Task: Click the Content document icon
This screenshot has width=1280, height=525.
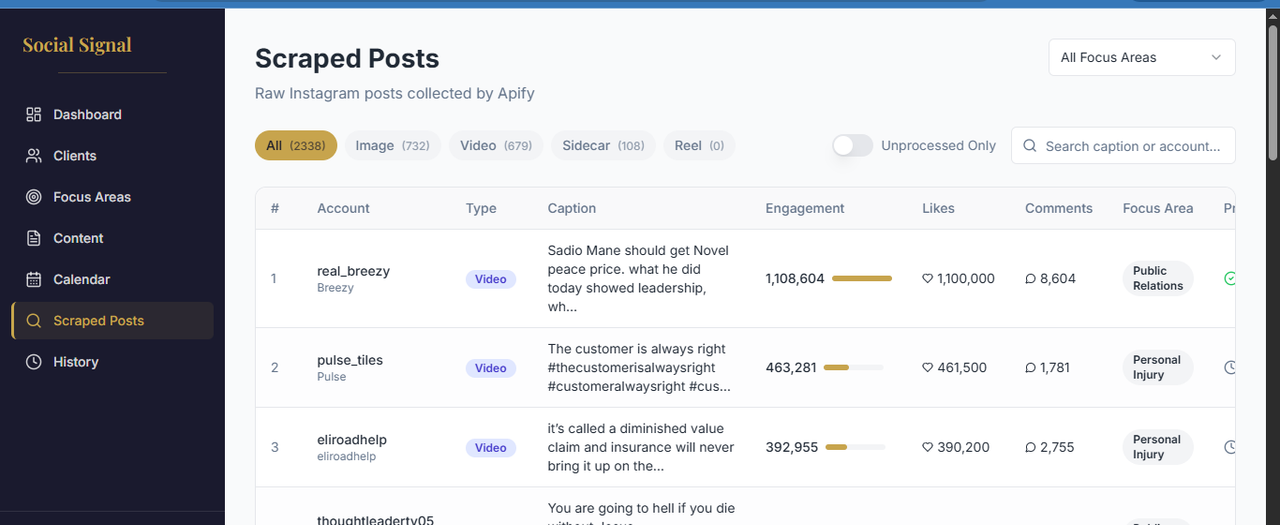Action: [x=34, y=238]
